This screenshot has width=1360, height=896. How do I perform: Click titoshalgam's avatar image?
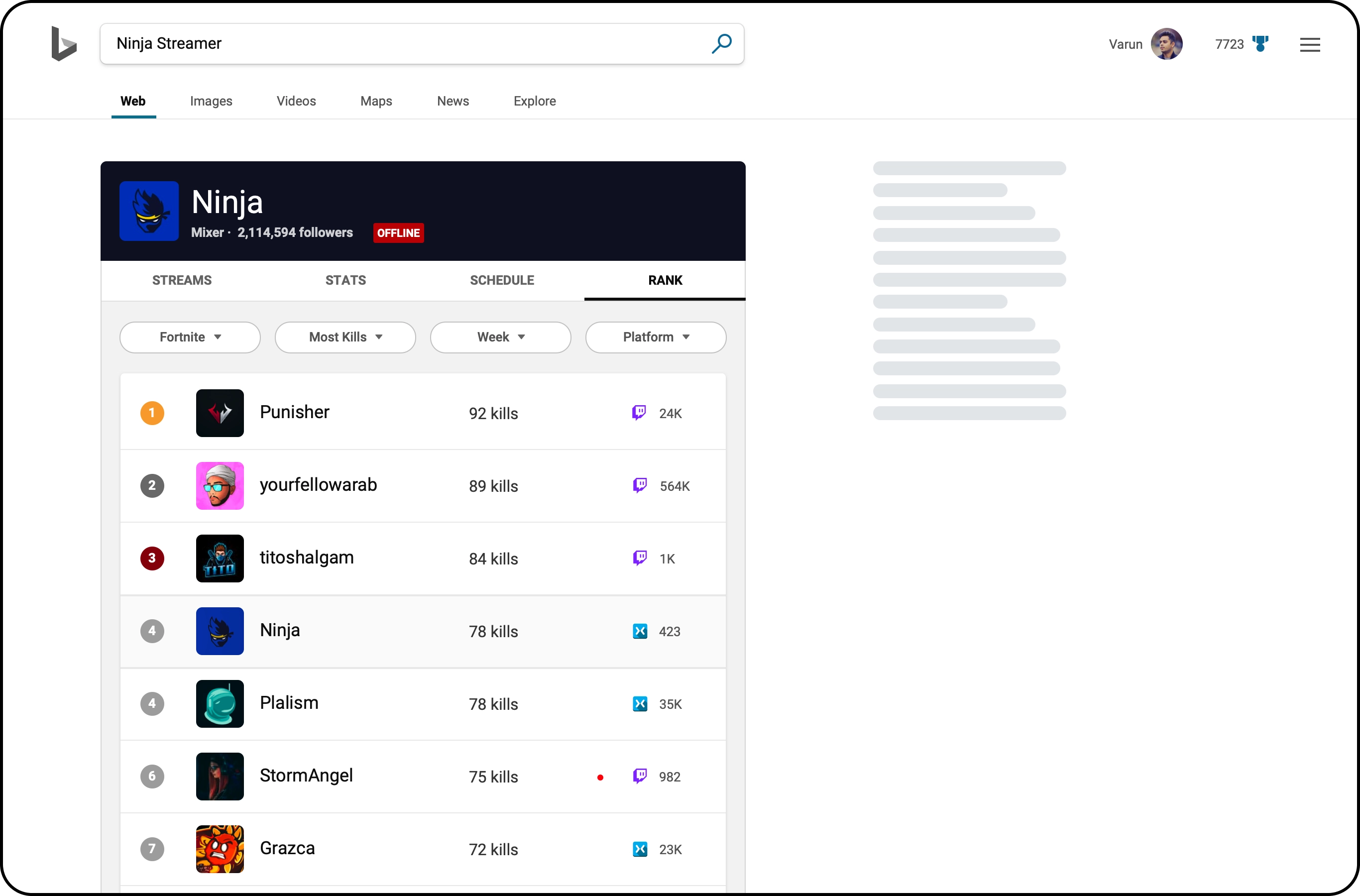(x=220, y=559)
